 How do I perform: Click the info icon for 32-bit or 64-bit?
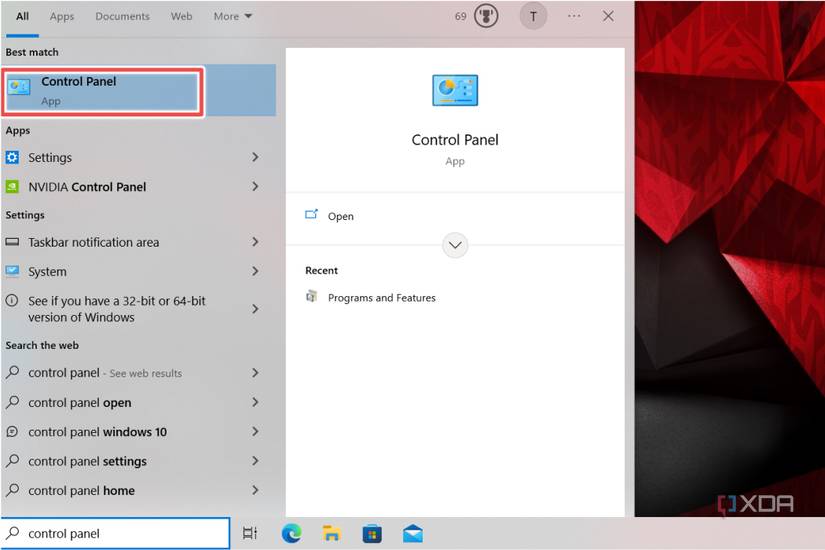pos(12,301)
